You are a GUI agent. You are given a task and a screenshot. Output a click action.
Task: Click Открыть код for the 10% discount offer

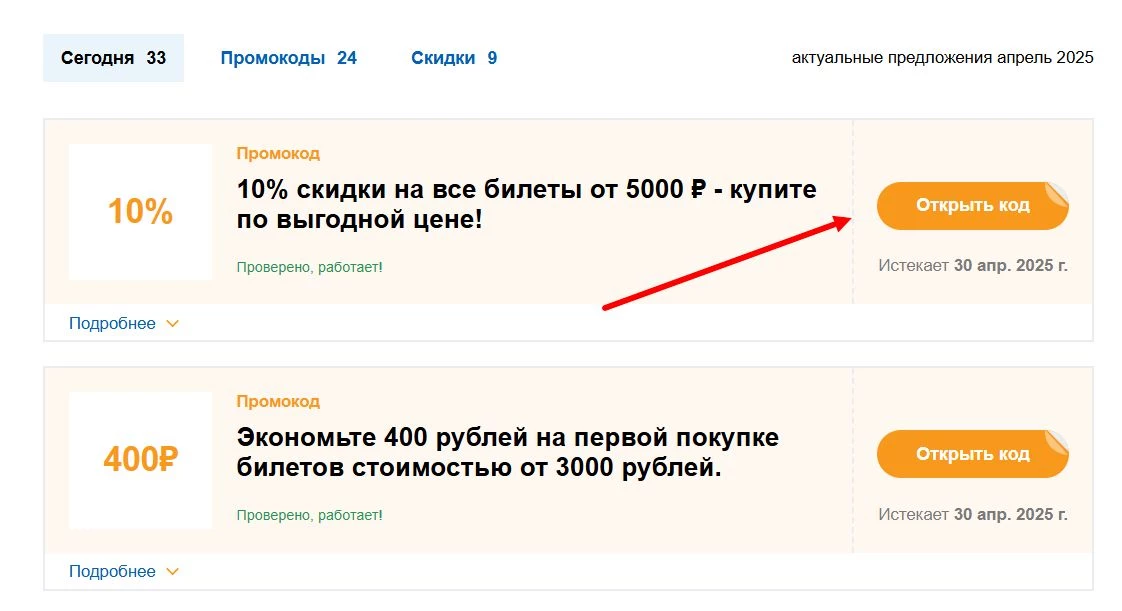tap(972, 205)
